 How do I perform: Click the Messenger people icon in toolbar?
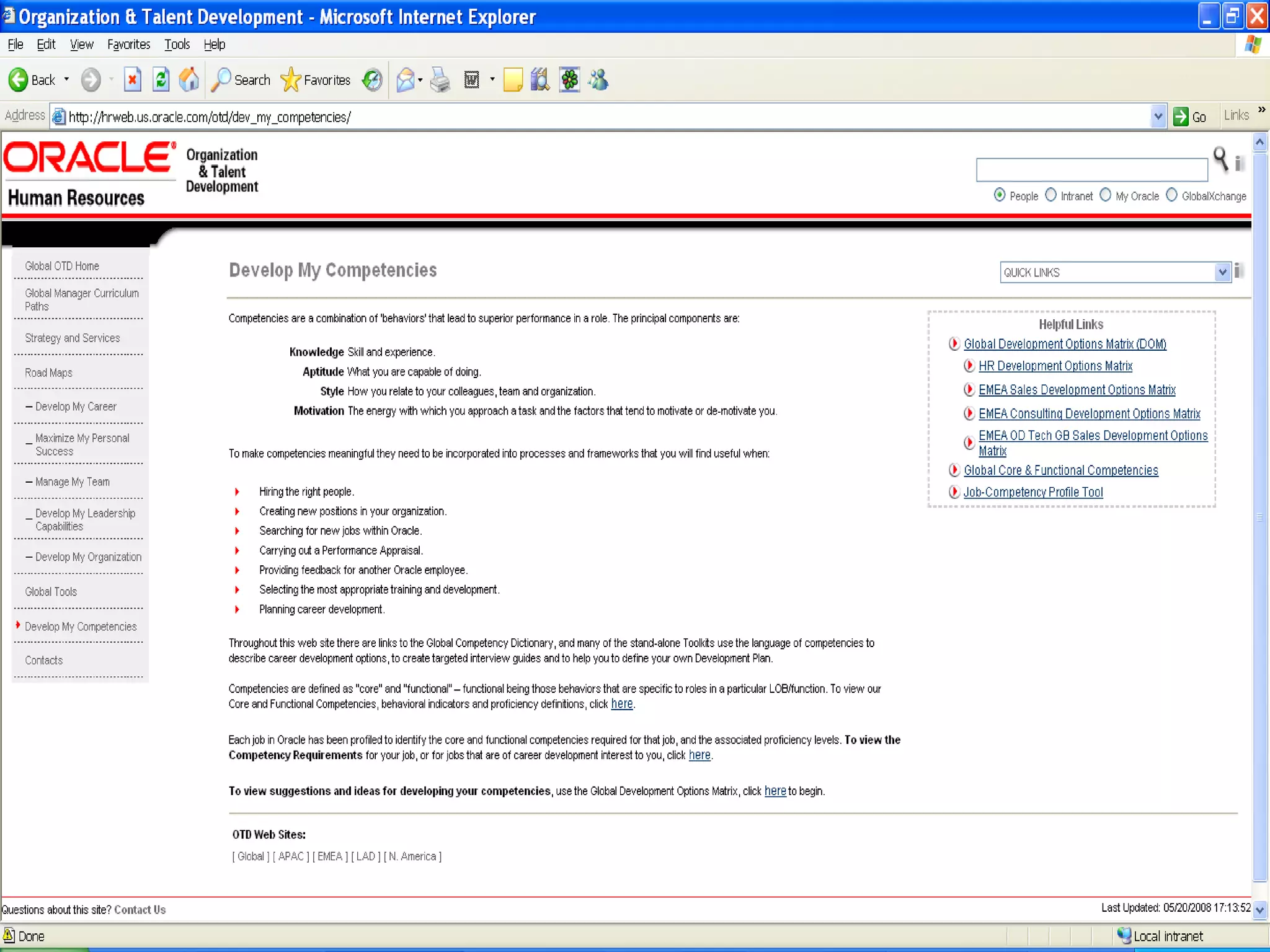599,80
